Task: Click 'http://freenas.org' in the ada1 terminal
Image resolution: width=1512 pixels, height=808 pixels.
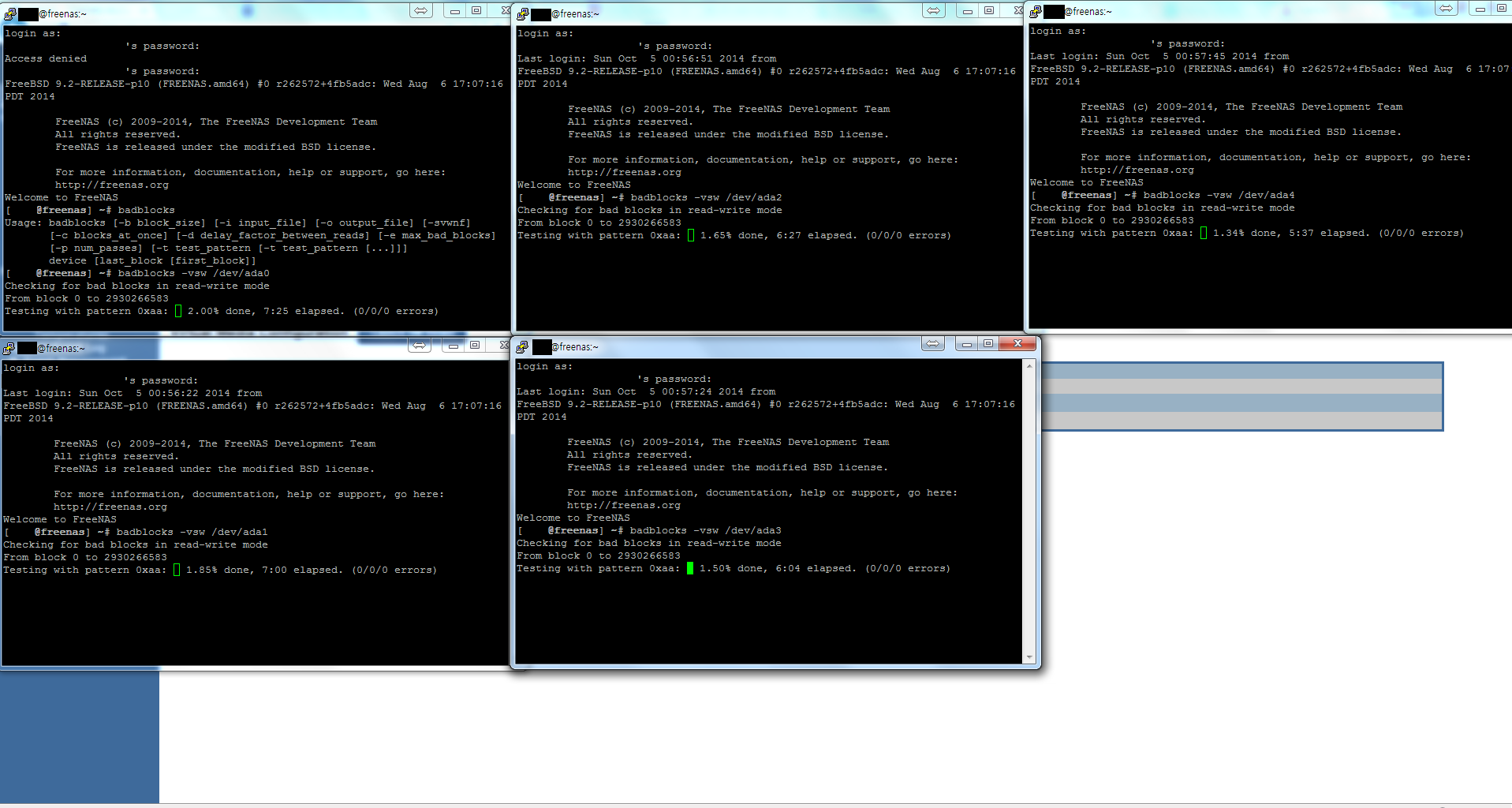Action: pos(110,507)
